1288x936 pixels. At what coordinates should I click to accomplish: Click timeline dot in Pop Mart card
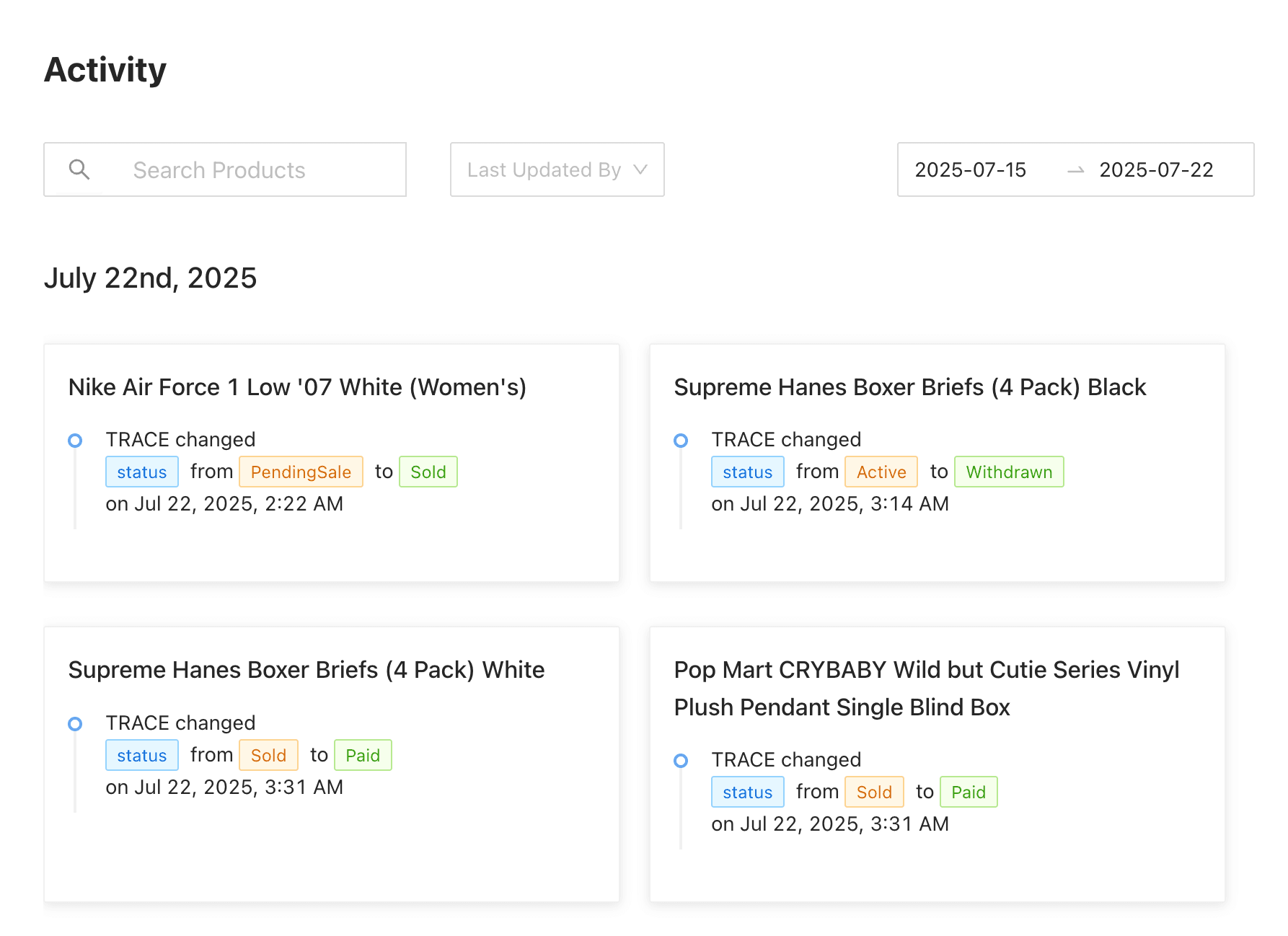[x=681, y=761]
